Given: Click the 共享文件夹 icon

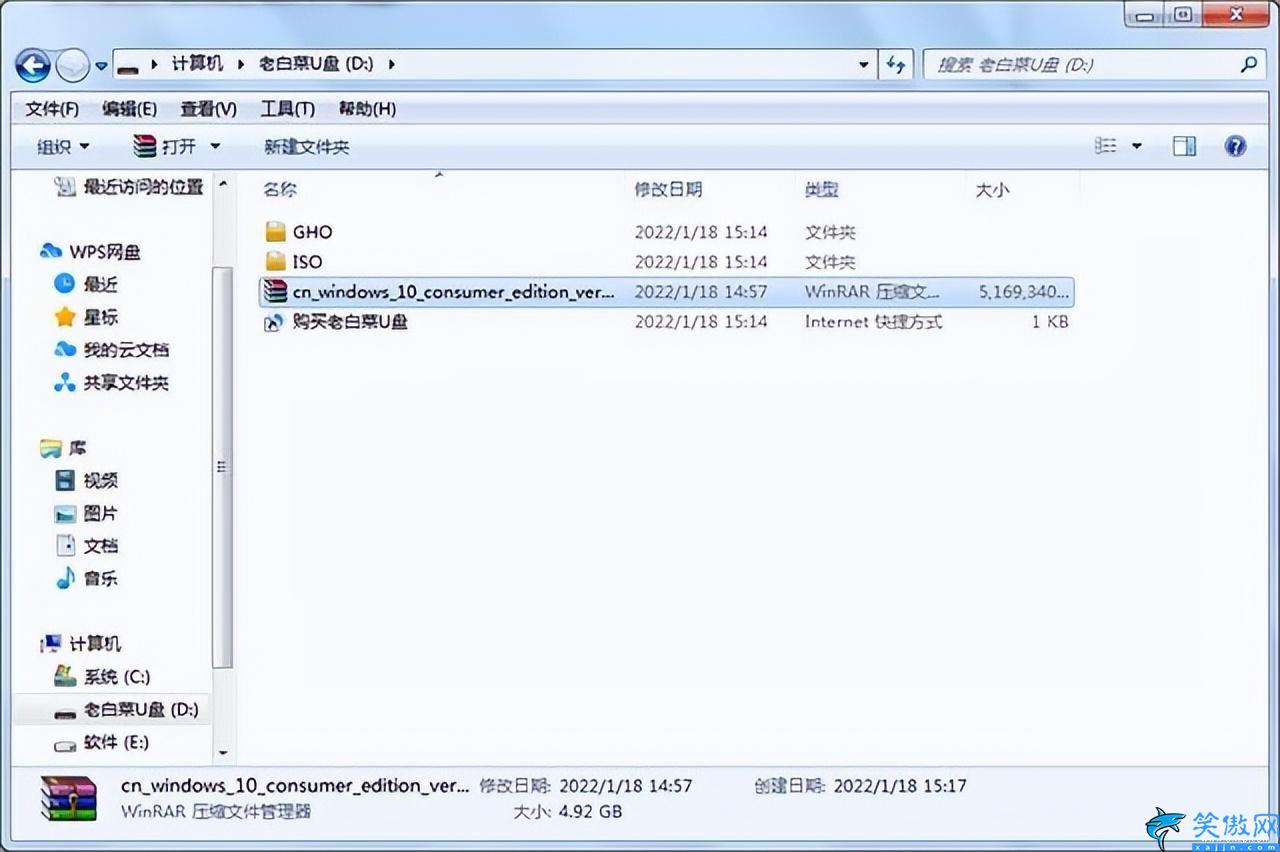Looking at the screenshot, I should click(x=66, y=383).
